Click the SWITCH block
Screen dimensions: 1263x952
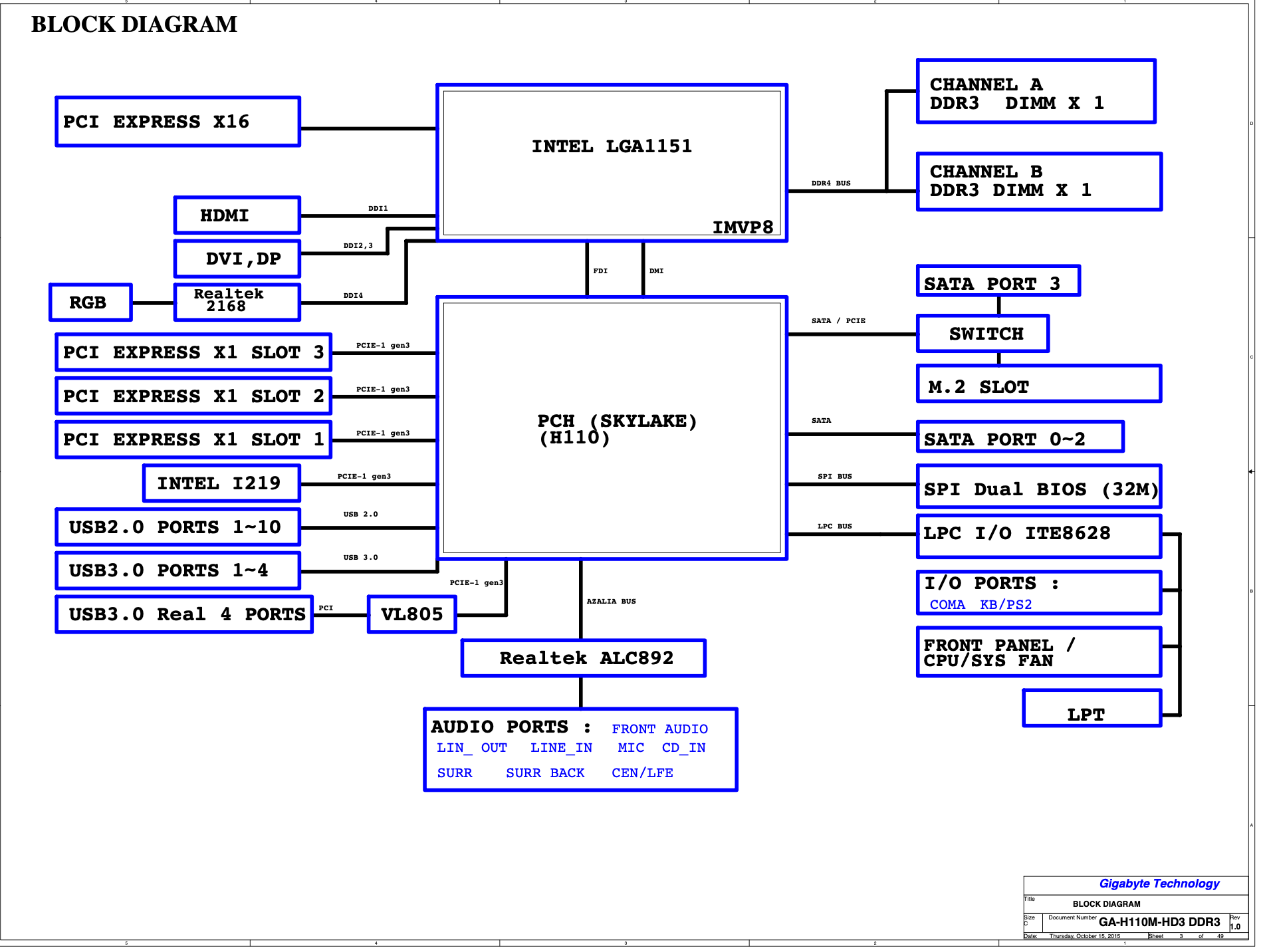click(x=982, y=334)
